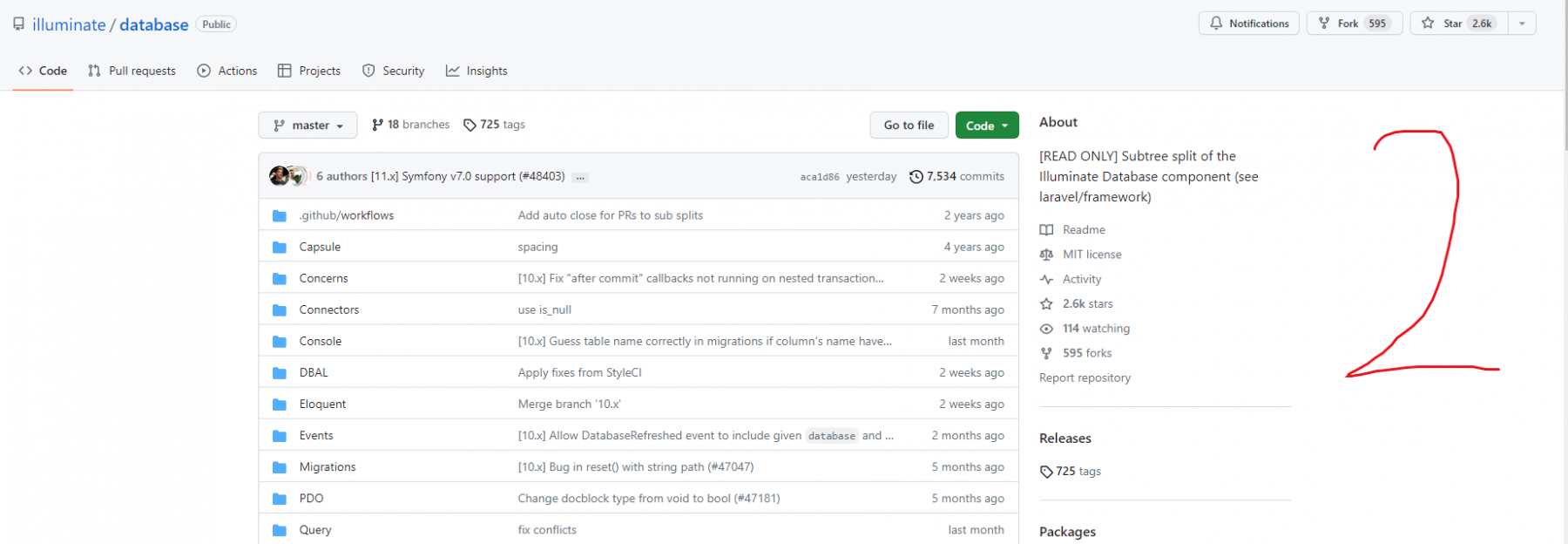Switch to the Code tab
This screenshot has height=544, width=1568.
[43, 71]
